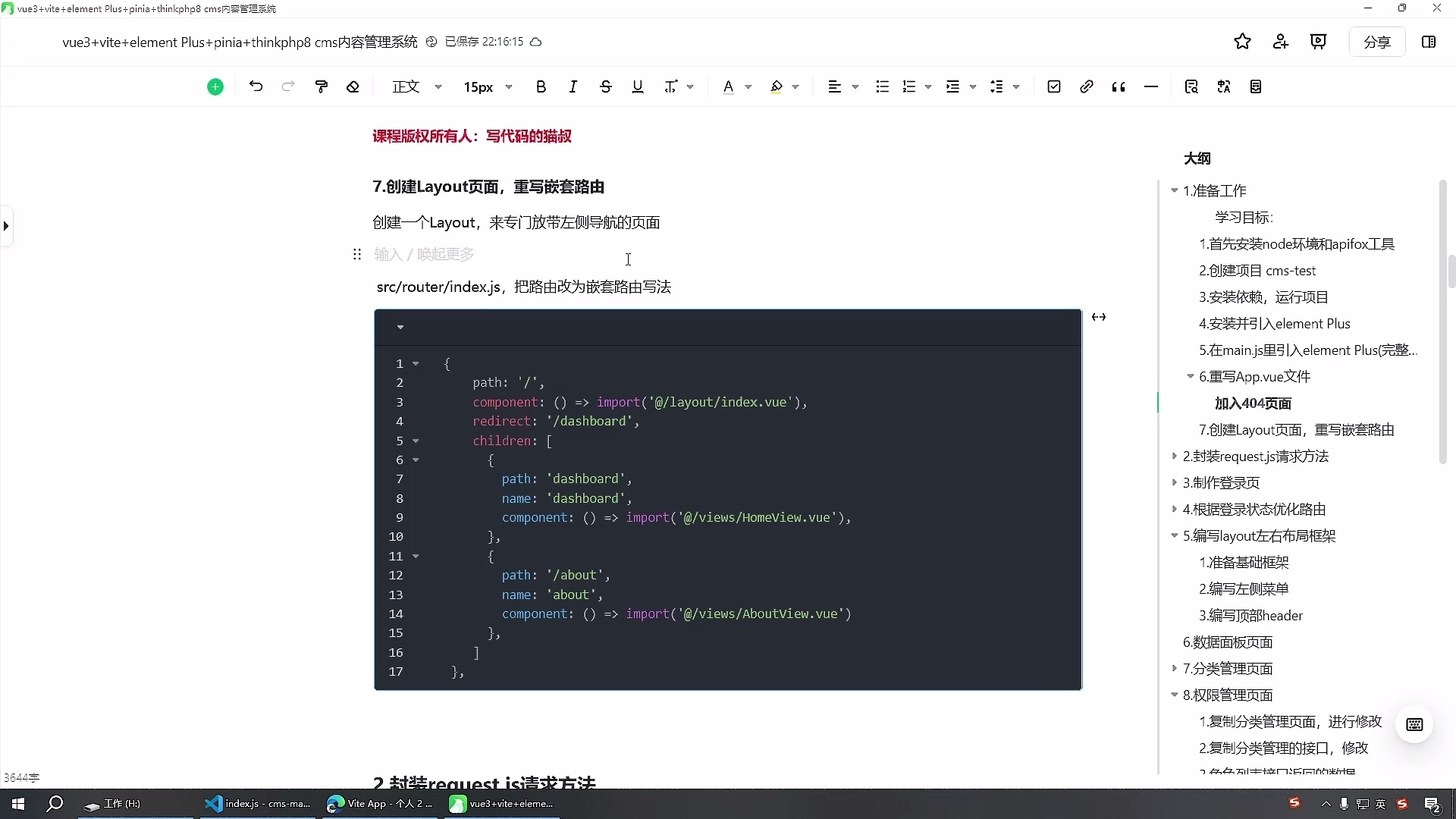Toggle code block width with arrows icon

coord(1099,317)
